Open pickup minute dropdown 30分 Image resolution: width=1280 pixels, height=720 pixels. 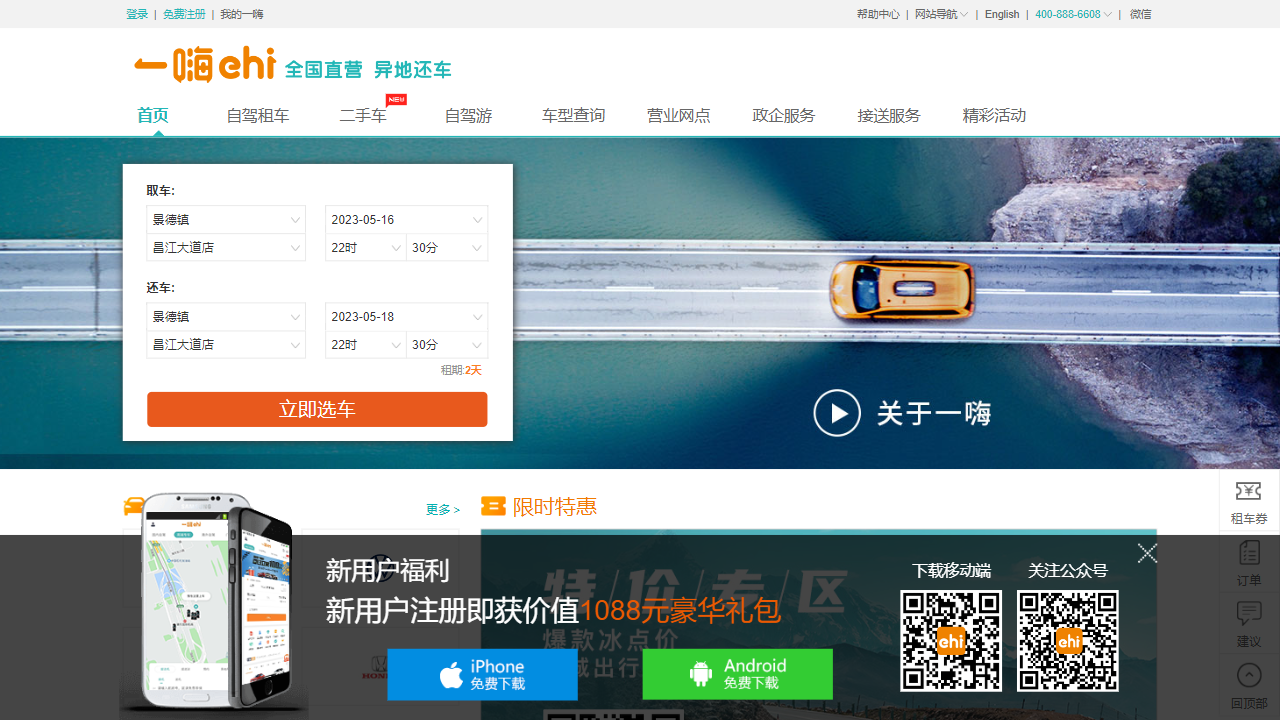coord(447,248)
